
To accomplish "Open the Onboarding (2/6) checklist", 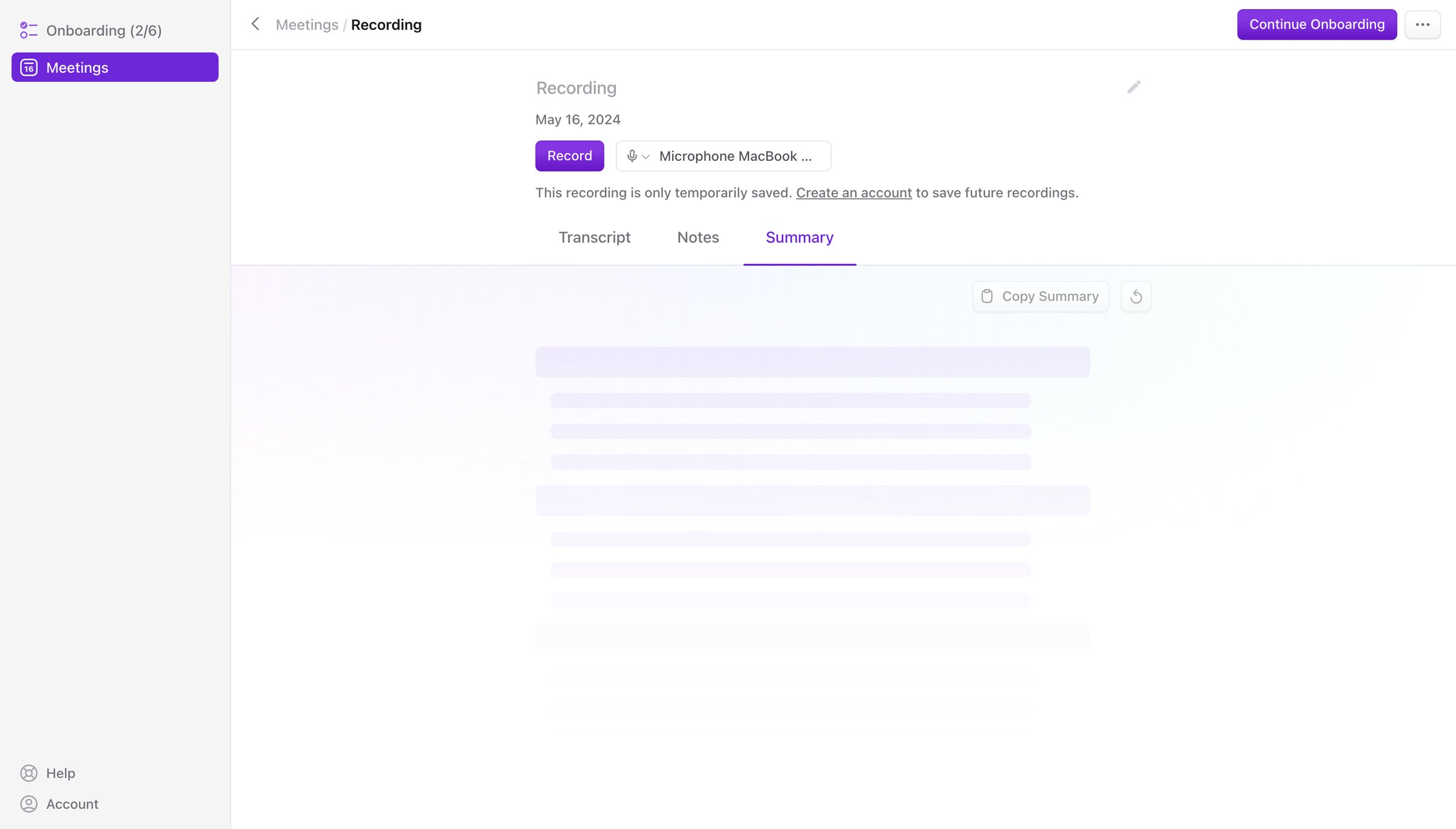I will pyautogui.click(x=91, y=30).
